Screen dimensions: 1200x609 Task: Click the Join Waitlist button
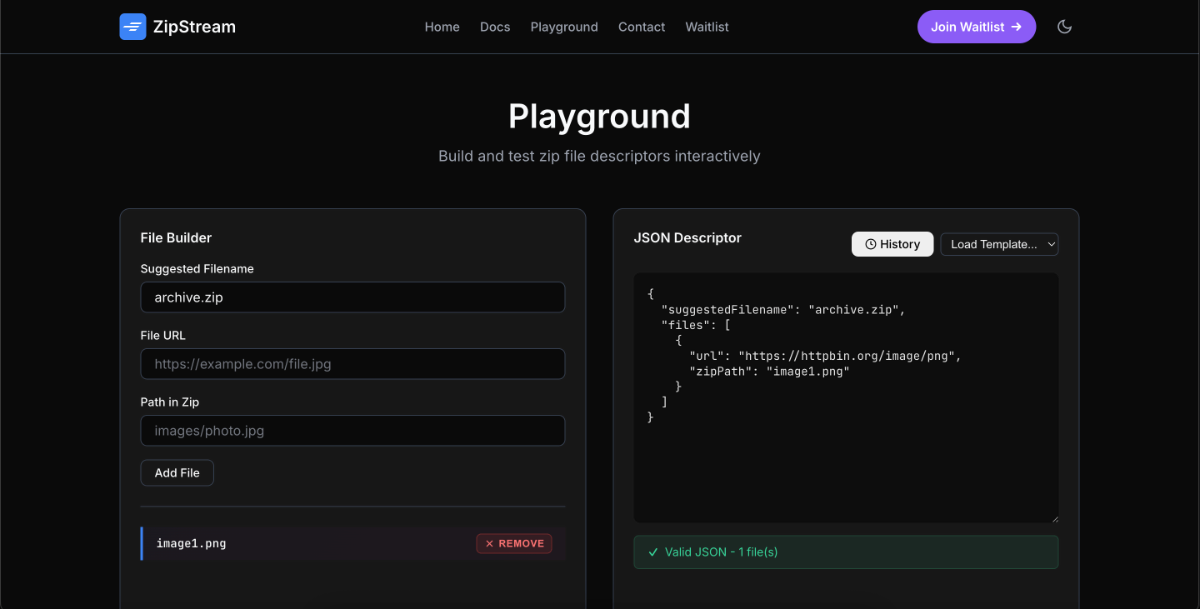(x=976, y=26)
